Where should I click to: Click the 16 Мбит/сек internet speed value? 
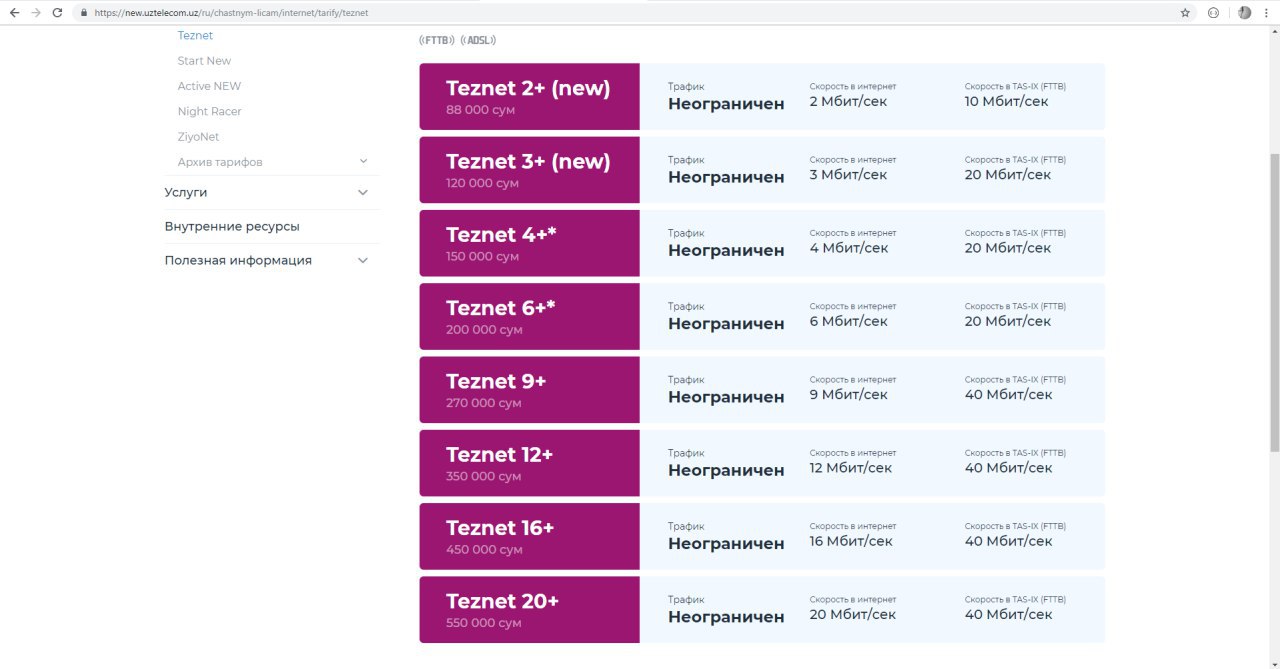[851, 541]
